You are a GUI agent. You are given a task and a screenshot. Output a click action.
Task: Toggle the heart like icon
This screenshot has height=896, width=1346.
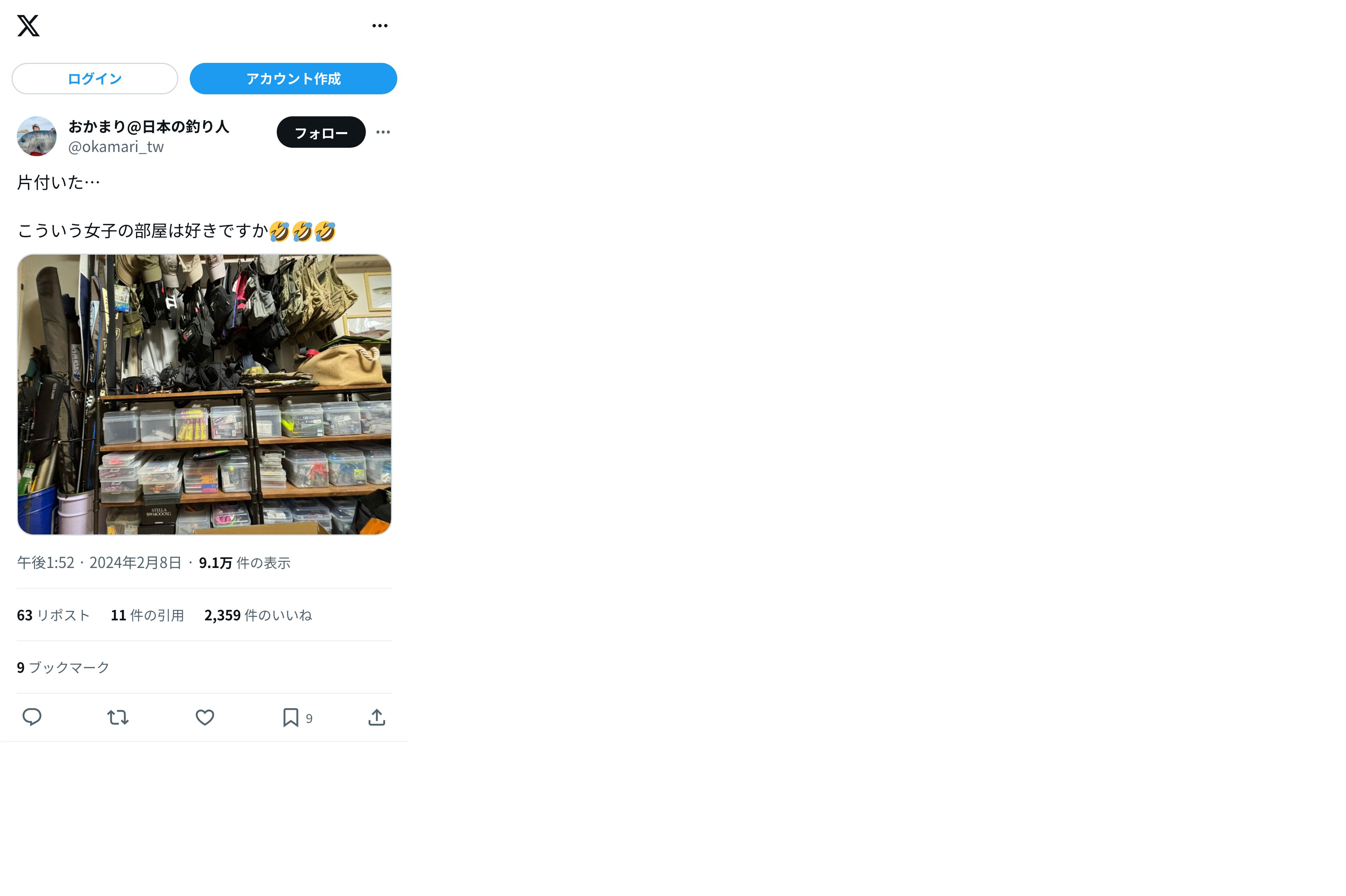click(x=205, y=717)
